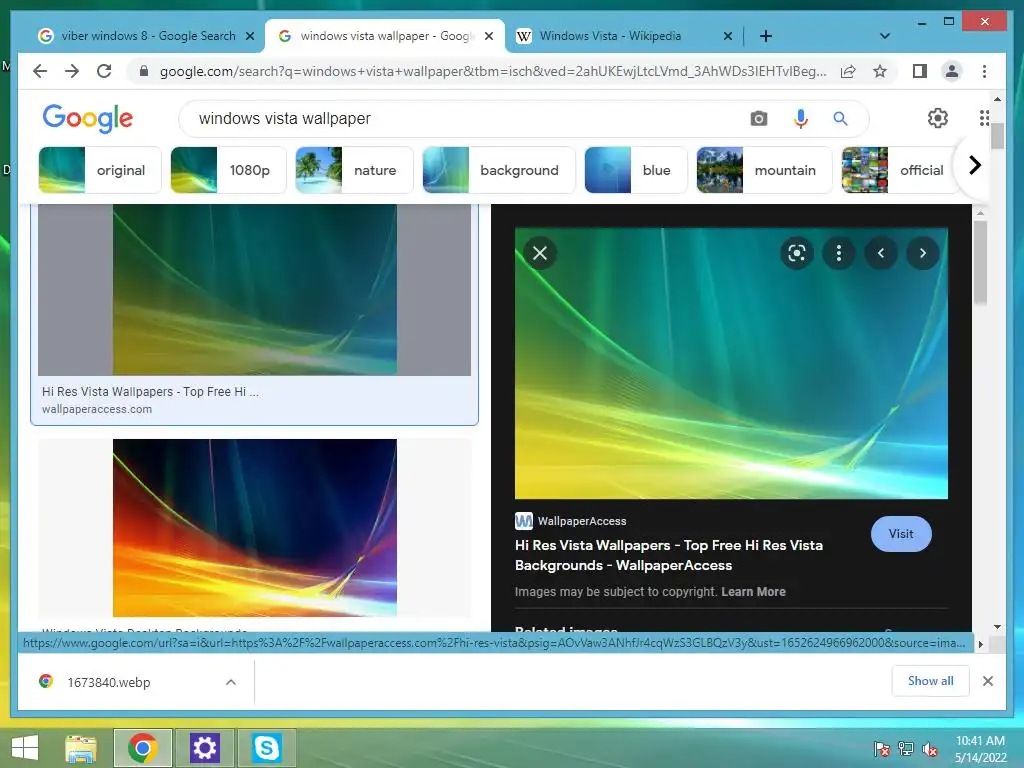Expand options for 1673840.webp download
This screenshot has height=768, width=1024.
tap(231, 682)
